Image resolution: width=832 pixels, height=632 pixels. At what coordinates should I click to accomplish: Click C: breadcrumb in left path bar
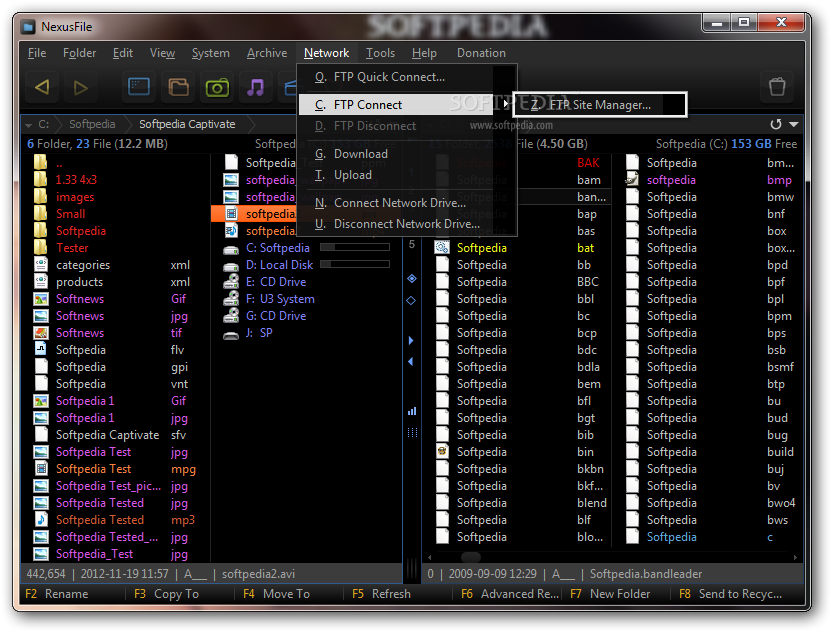pyautogui.click(x=44, y=124)
